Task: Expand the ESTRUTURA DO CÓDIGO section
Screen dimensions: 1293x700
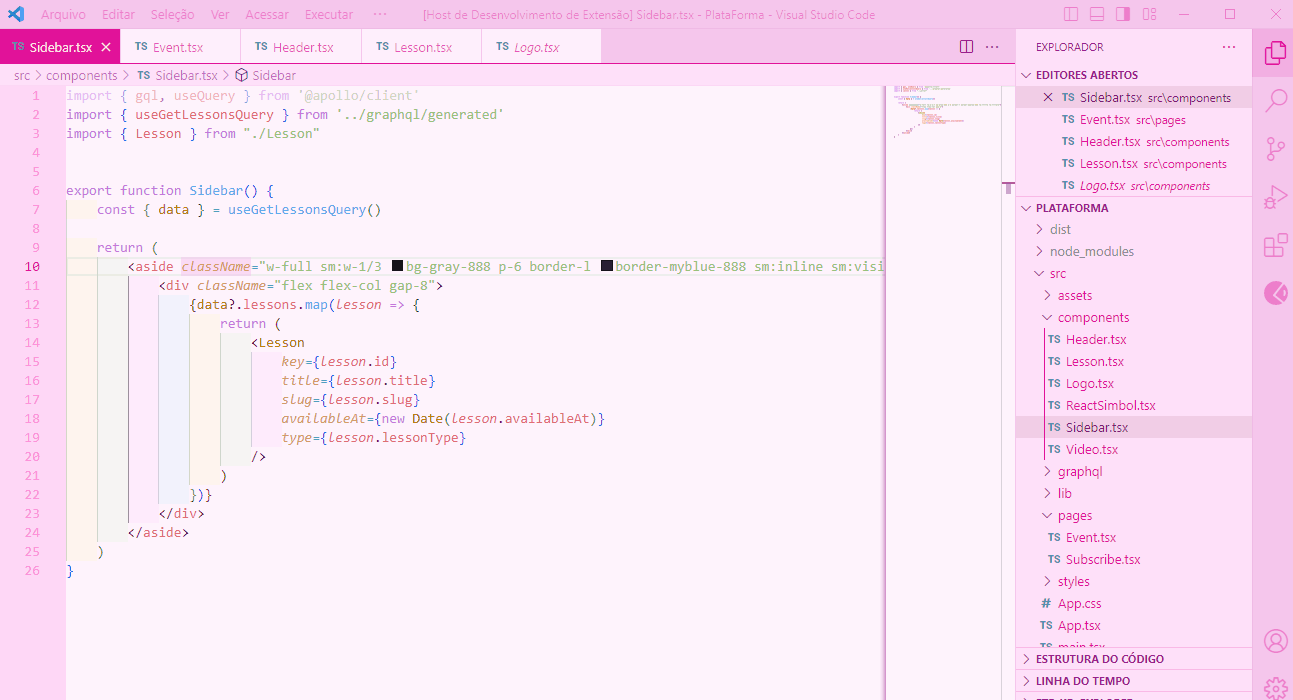Action: (x=1100, y=658)
